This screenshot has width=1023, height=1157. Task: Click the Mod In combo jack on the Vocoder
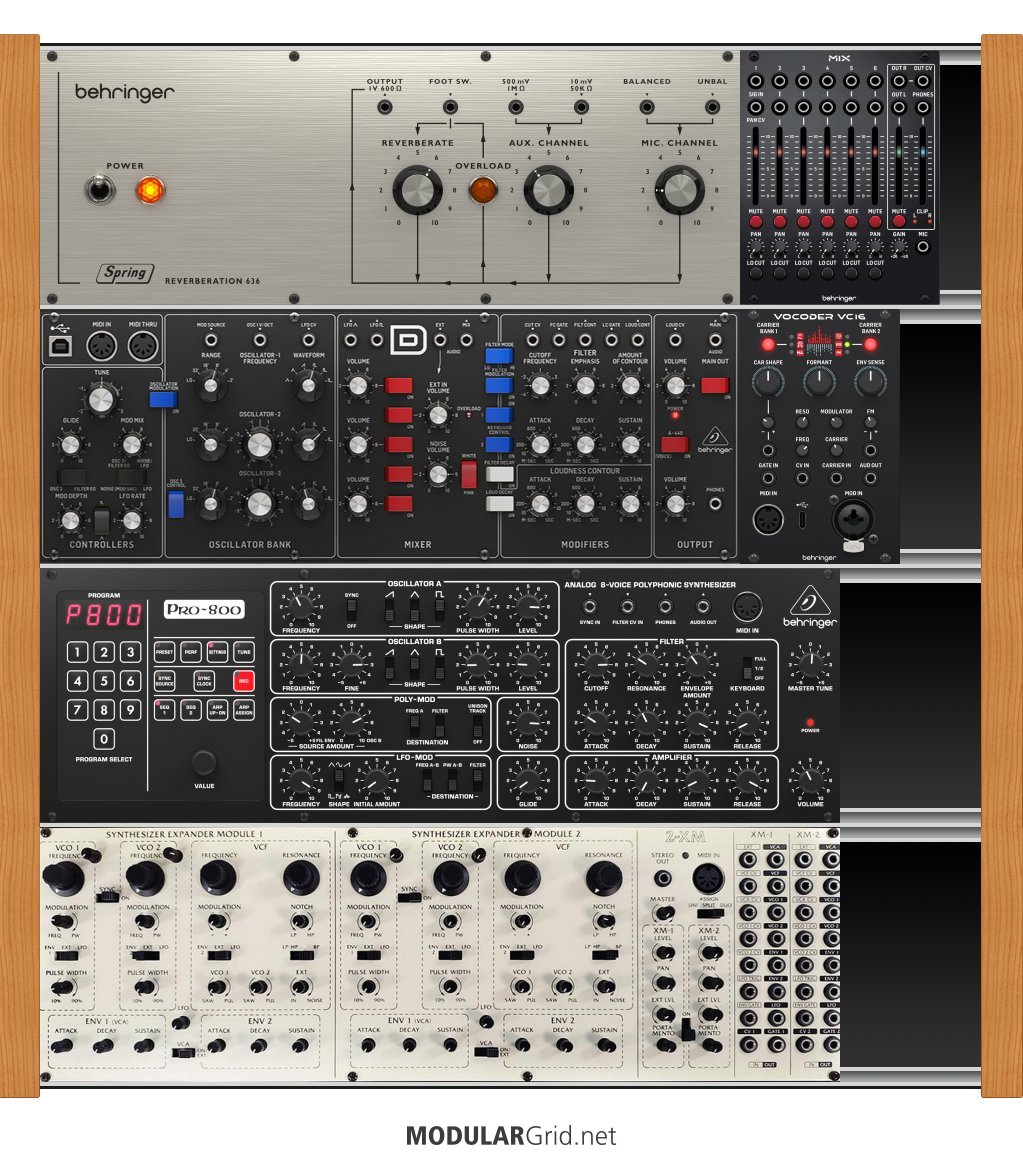coord(853,520)
